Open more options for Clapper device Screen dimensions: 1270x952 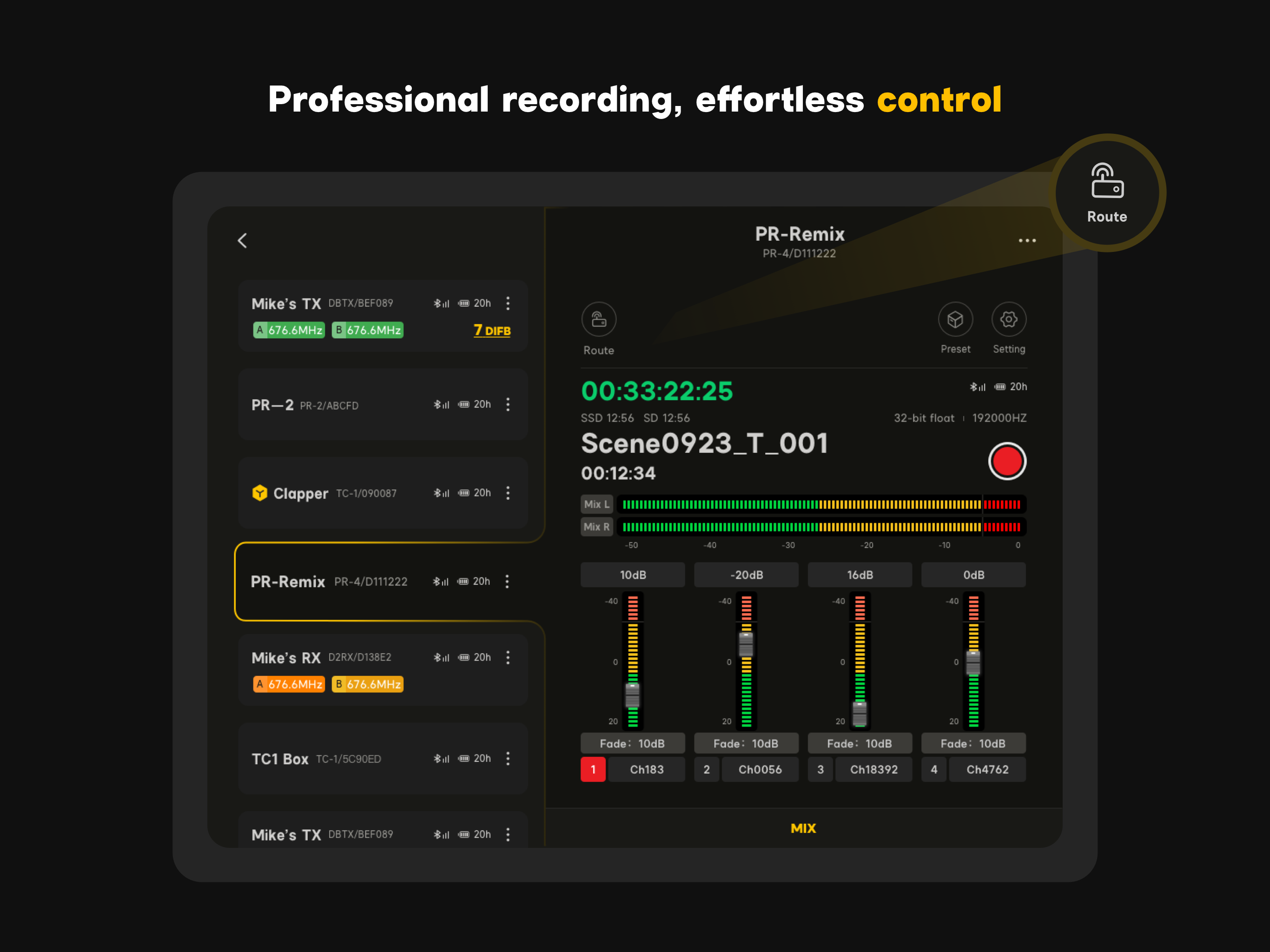(x=508, y=493)
